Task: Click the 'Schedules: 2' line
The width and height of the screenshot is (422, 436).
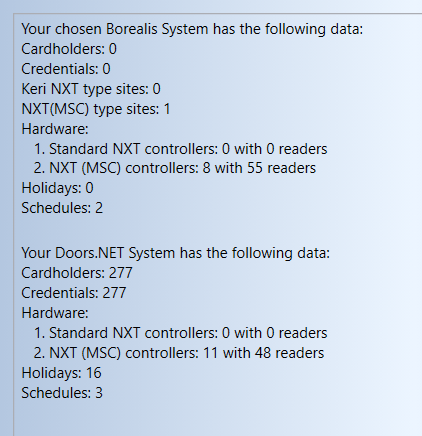Action: [x=62, y=208]
